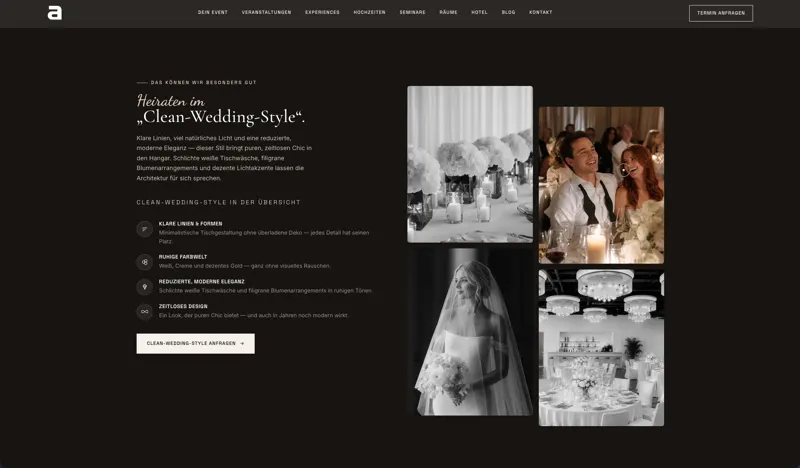
Task: Select the Seminare nav item
Action: (x=412, y=12)
